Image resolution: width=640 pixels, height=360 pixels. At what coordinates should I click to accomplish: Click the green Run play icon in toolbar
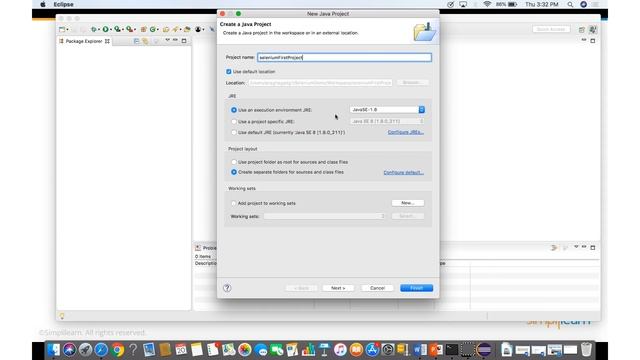[105, 29]
